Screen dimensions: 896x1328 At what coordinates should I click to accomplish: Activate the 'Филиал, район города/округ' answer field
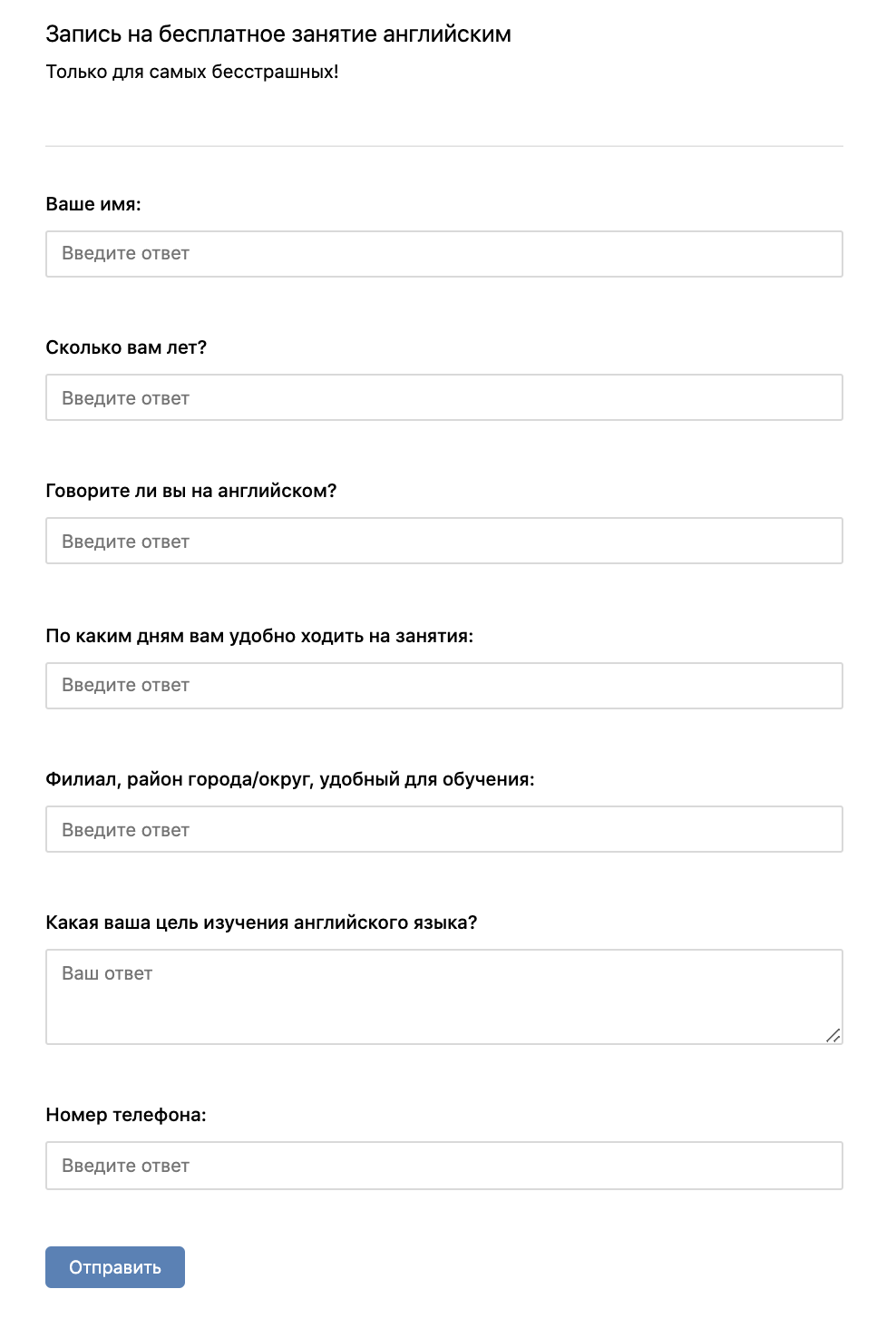444,829
